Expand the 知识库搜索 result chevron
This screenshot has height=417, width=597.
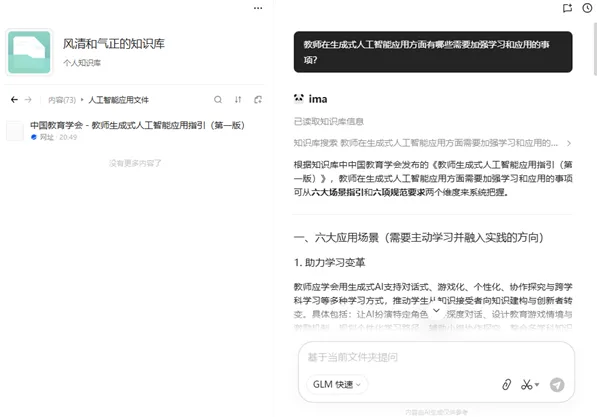569,144
